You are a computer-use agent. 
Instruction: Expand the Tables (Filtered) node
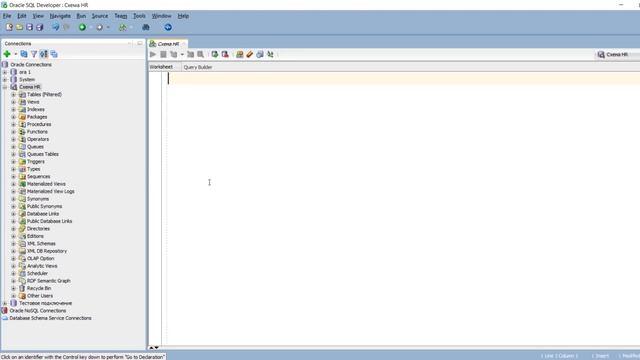coord(13,94)
